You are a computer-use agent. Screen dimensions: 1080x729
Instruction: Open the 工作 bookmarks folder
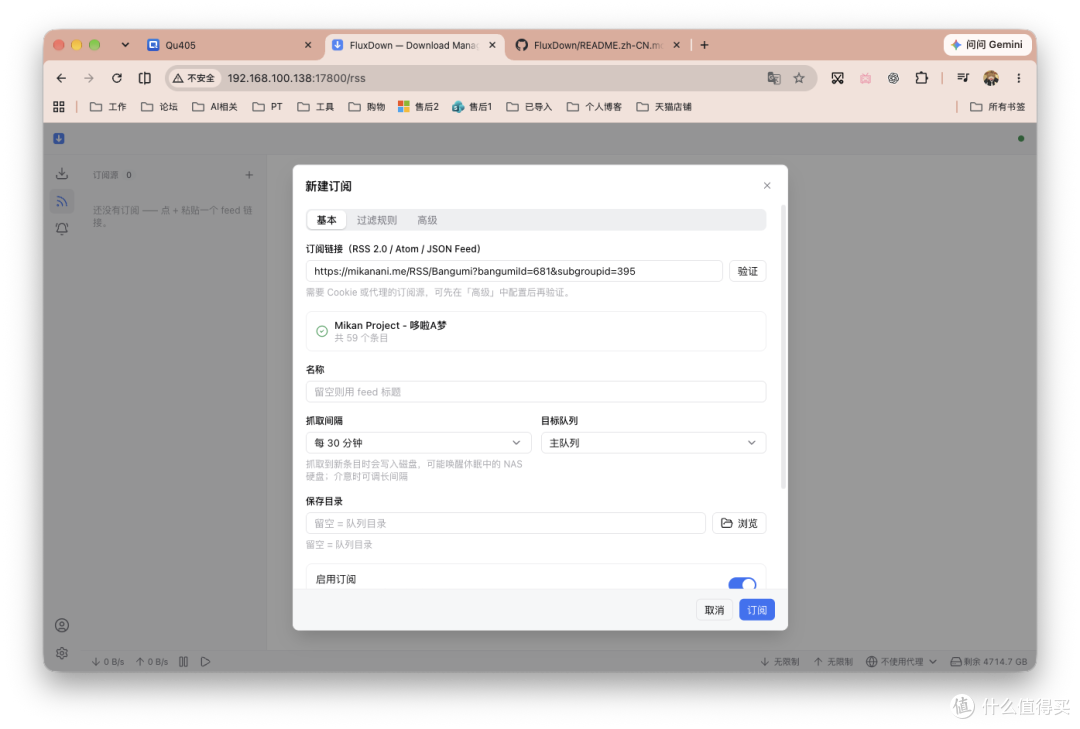pos(108,107)
